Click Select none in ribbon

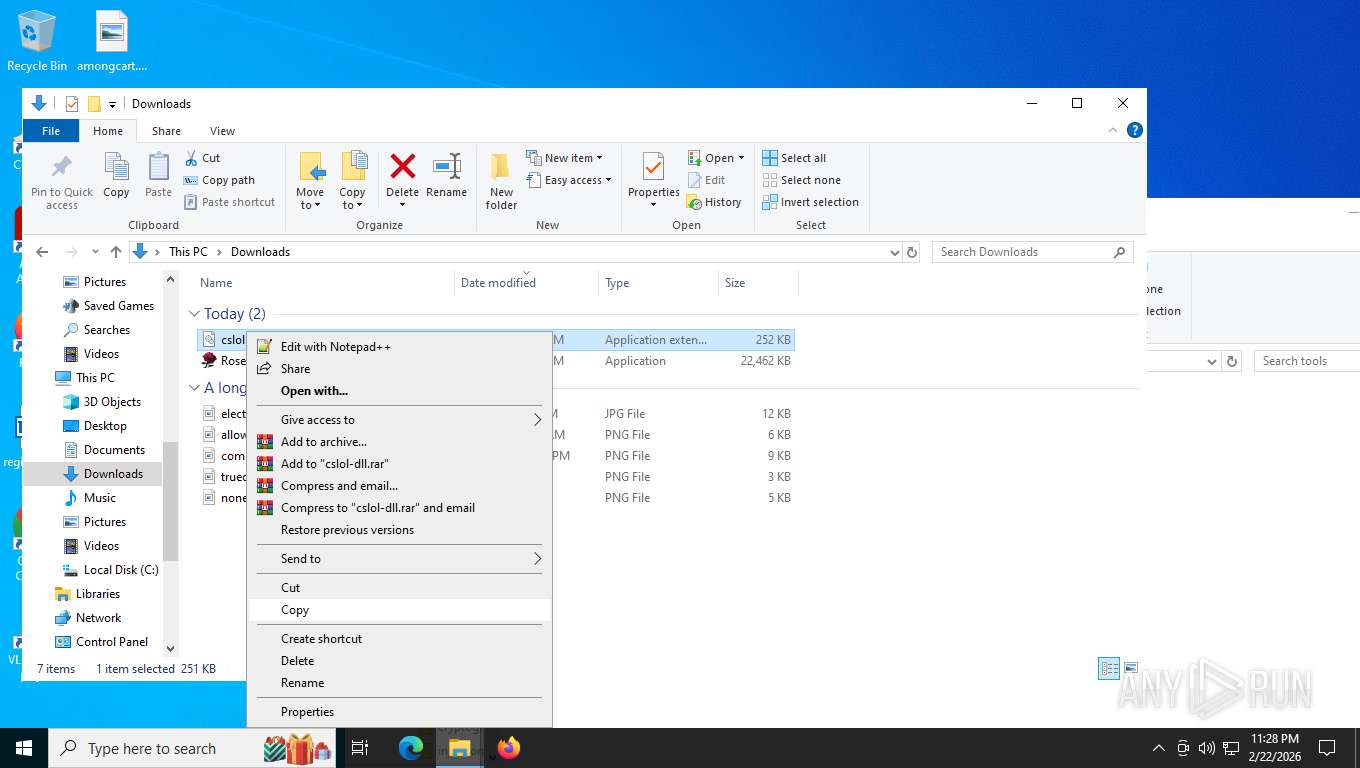(801, 180)
